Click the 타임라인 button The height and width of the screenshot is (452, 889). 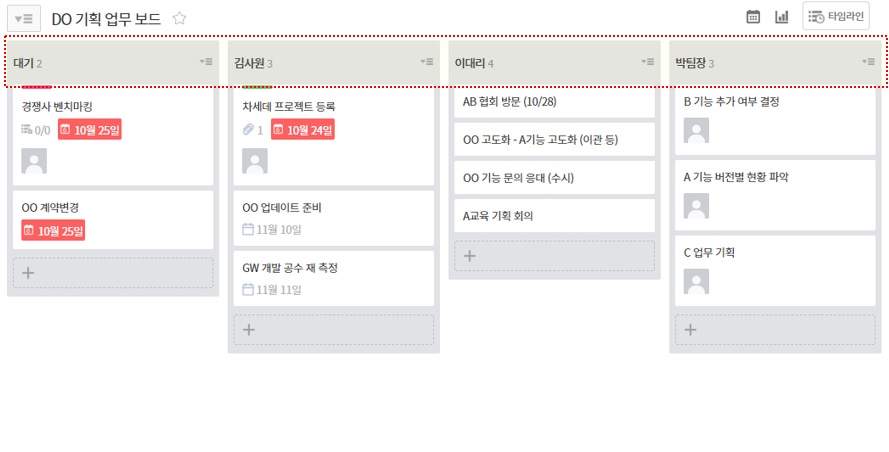836,17
